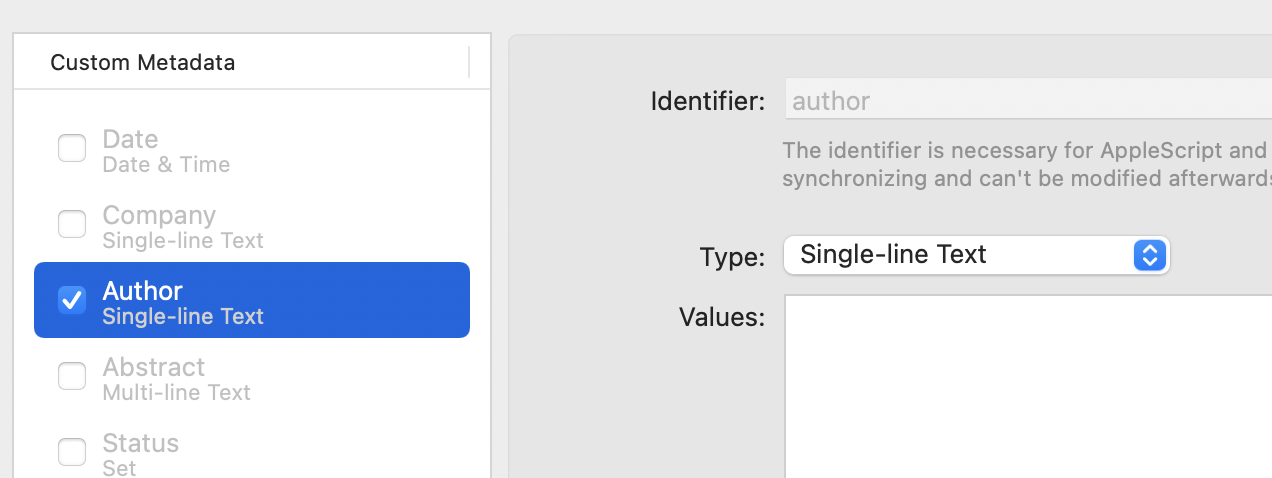This screenshot has width=1272, height=478.
Task: Enable the Abstract metadata checkbox
Action: tap(72, 376)
